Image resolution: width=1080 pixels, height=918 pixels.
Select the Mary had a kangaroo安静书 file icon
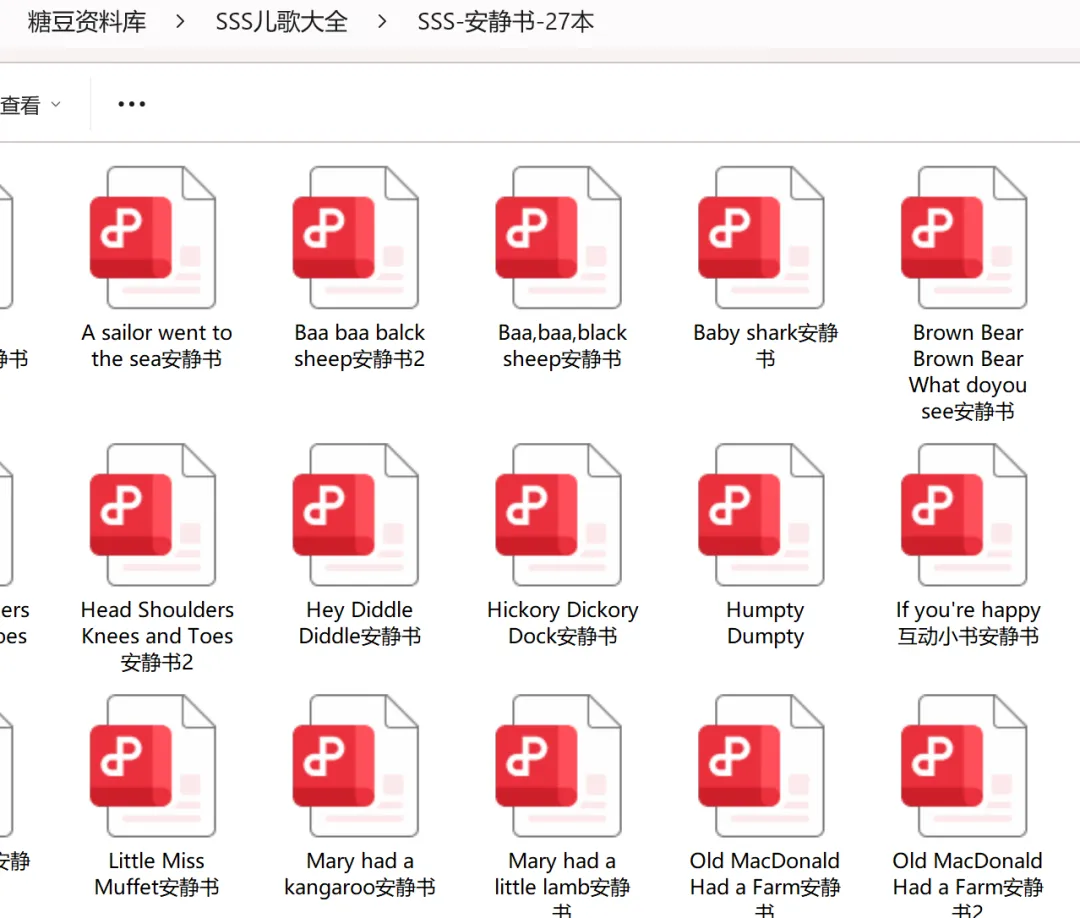coord(355,766)
